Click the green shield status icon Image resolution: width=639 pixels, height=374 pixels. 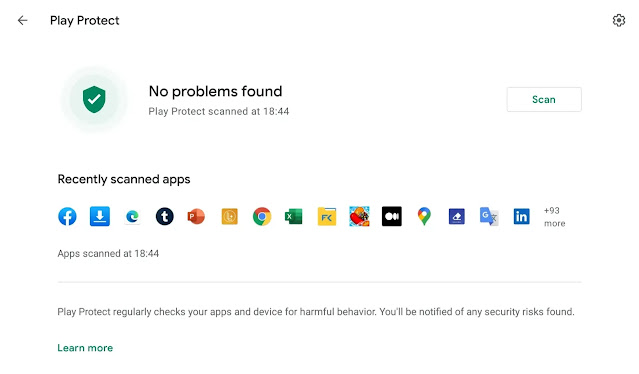[94, 99]
